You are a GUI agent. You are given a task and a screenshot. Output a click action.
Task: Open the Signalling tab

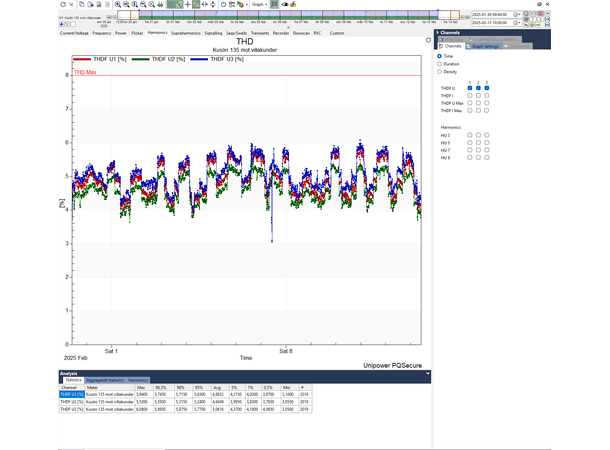(x=213, y=33)
